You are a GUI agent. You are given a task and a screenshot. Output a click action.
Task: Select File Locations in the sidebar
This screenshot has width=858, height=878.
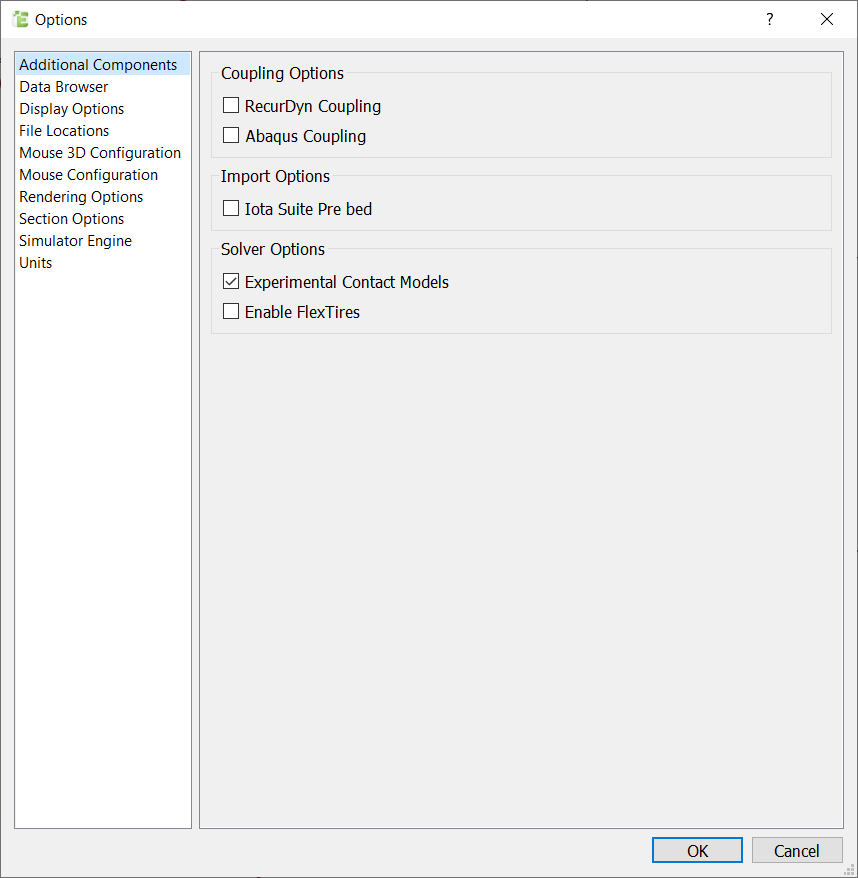point(64,131)
